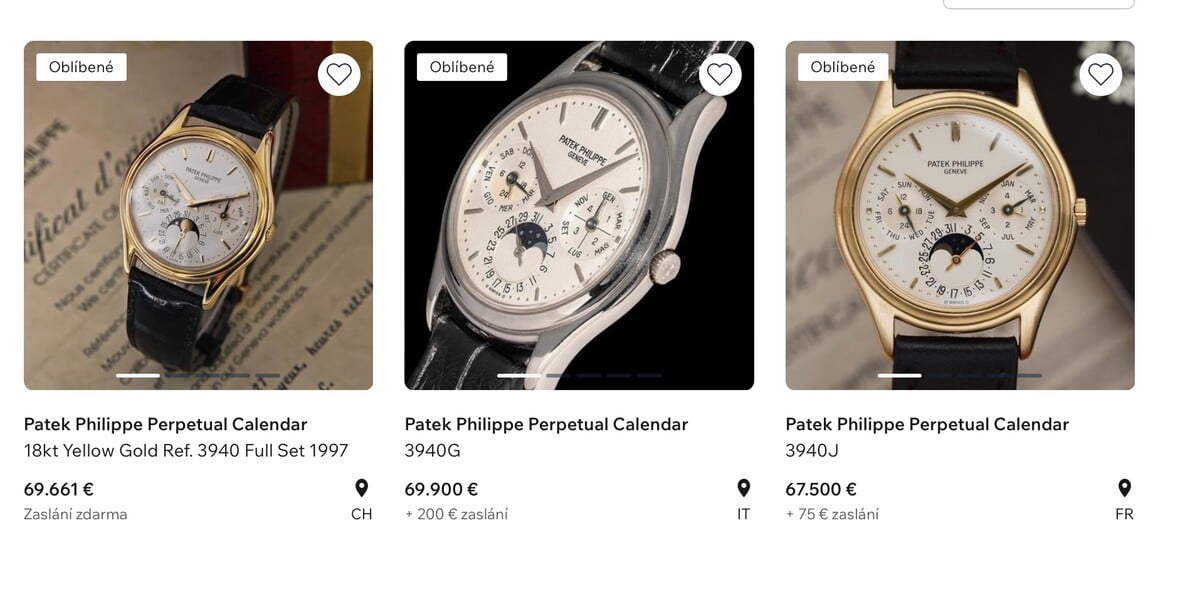The image size is (1200, 592).
Task: Select the Oblíbené badge on the first card
Action: tap(81, 66)
